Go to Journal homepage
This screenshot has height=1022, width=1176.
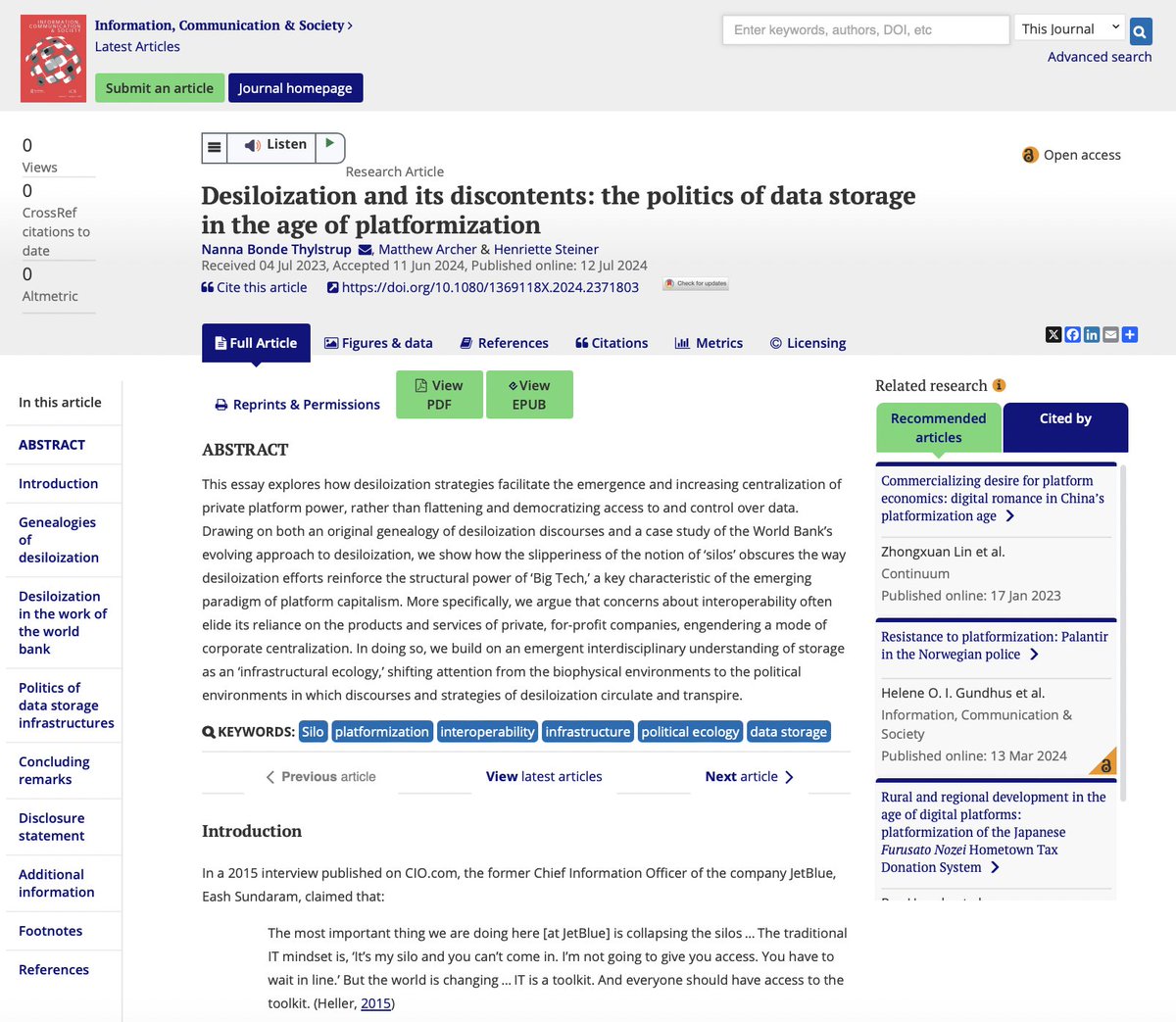click(295, 88)
